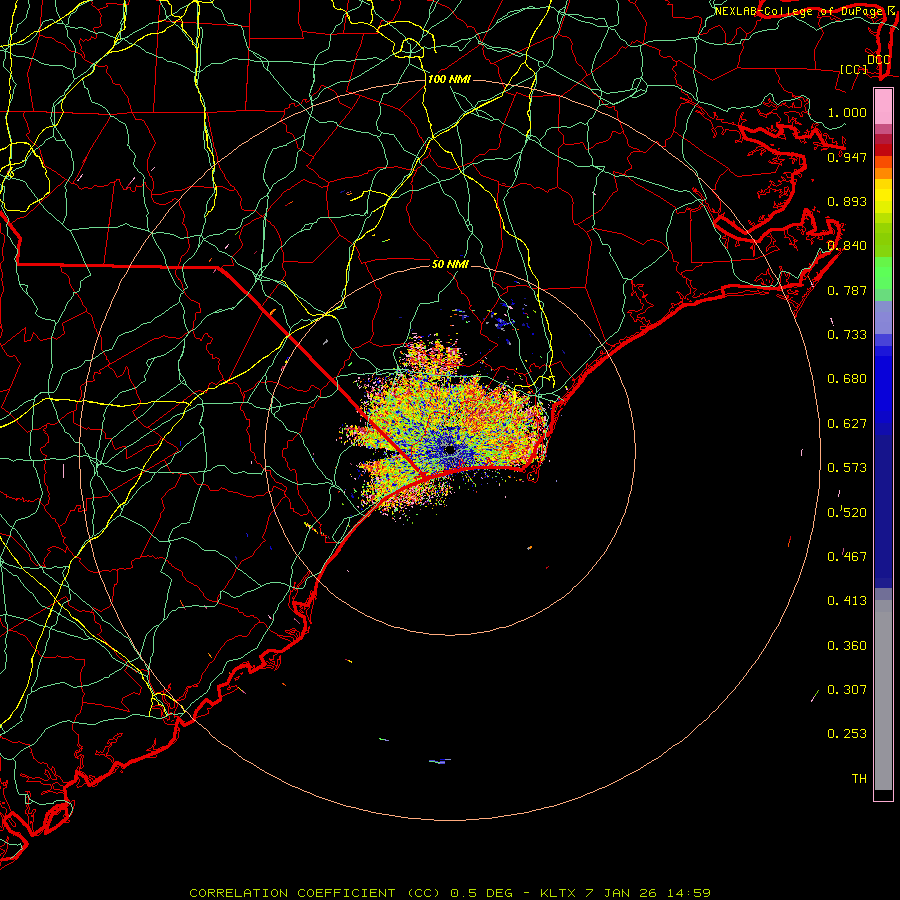The image size is (900, 900).
Task: Click the 0.893 scale value
Action: (847, 201)
